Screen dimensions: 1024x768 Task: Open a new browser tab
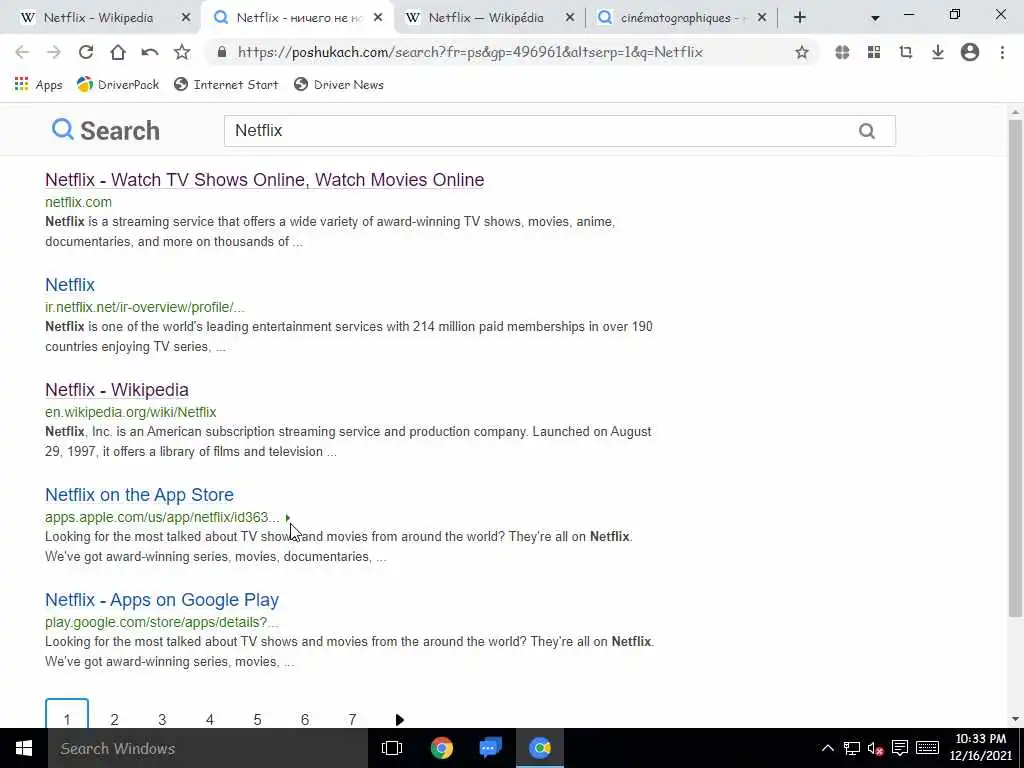click(x=800, y=18)
